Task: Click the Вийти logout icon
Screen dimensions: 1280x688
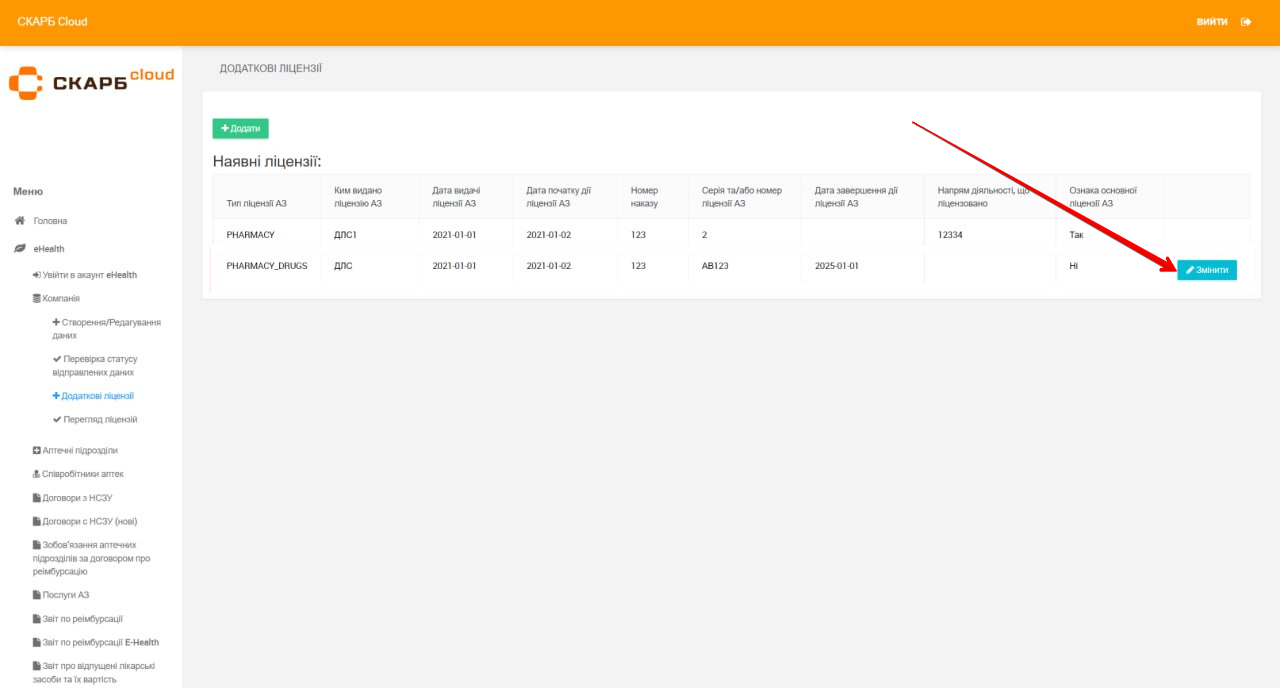Action: [x=1246, y=22]
